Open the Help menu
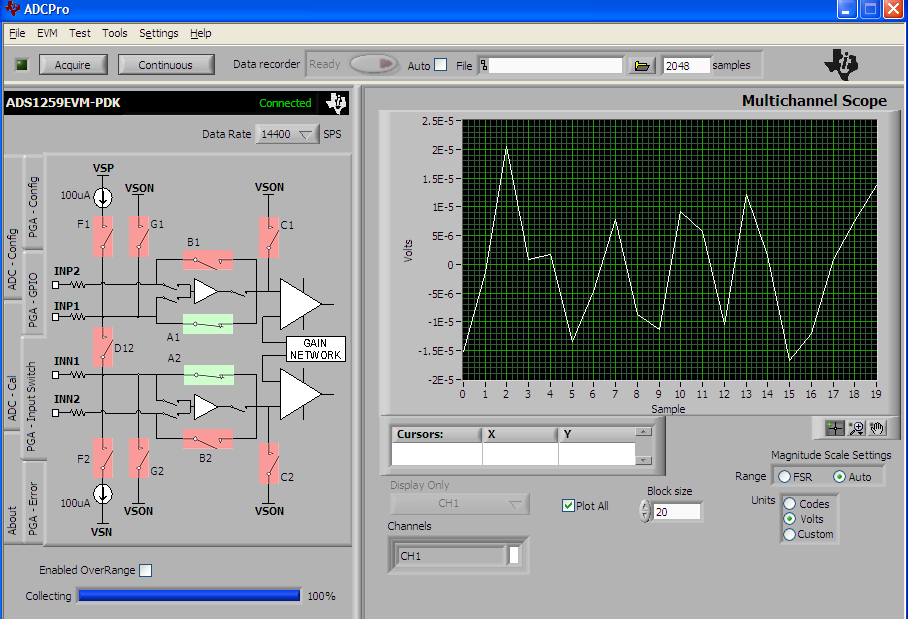 point(201,34)
